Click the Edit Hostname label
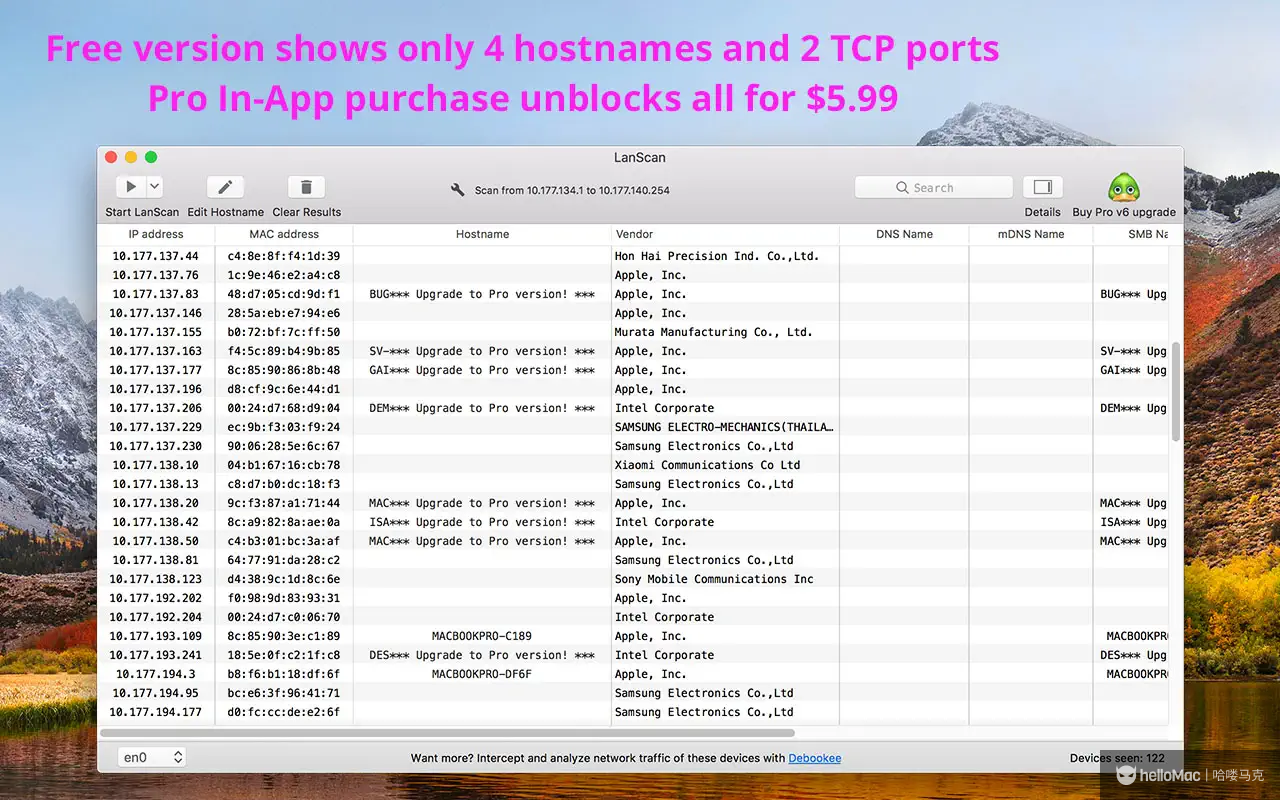Screen dimensions: 1280x800 tap(226, 212)
